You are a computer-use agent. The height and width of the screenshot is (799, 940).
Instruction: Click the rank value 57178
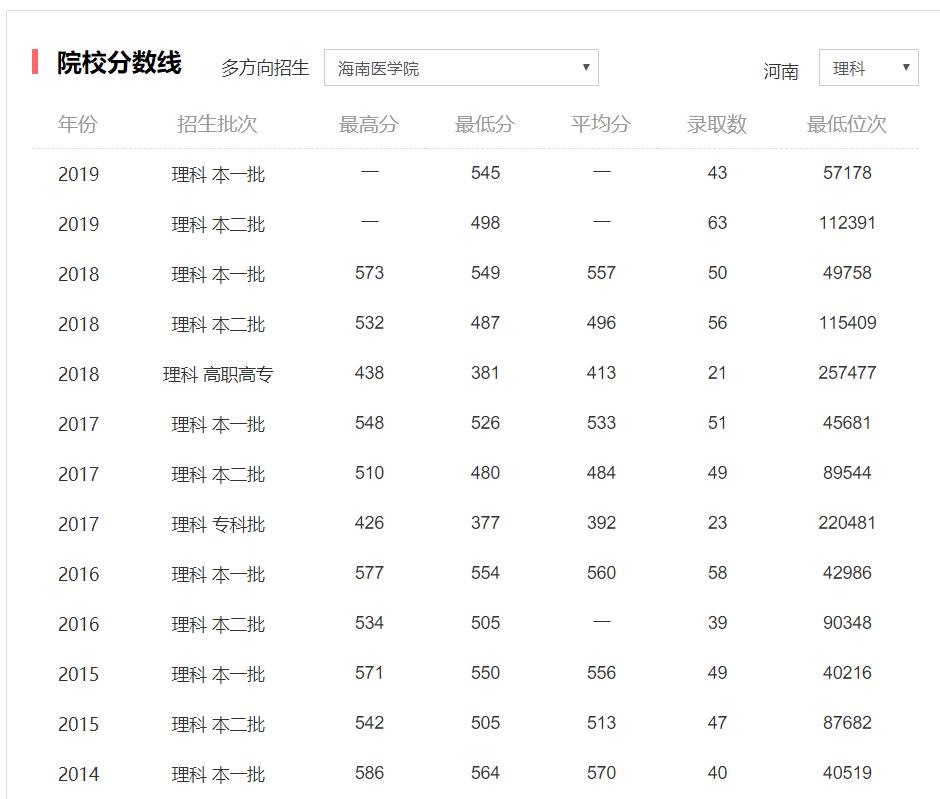(849, 172)
